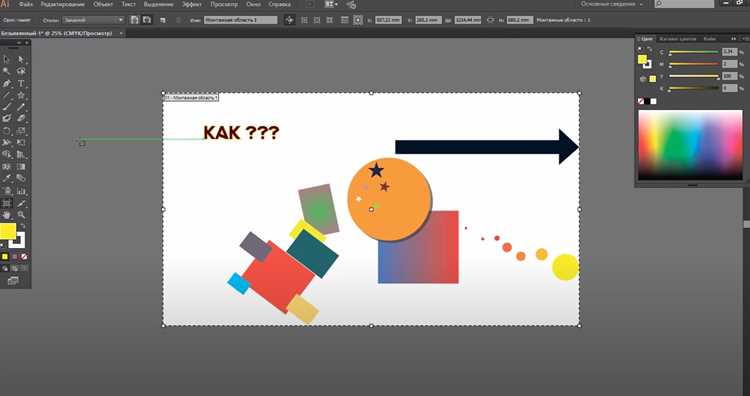Click the Cyan (C) slider in Color panel
750x396 pixels.
694,52
